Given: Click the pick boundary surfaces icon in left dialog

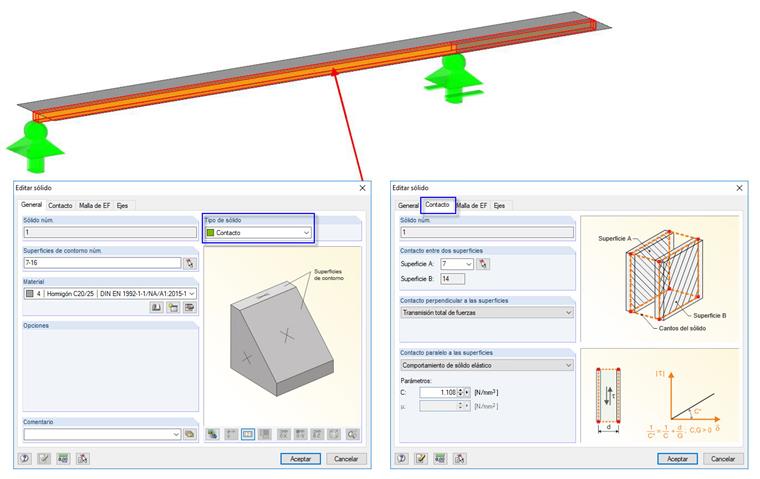Looking at the screenshot, I should click(x=190, y=263).
